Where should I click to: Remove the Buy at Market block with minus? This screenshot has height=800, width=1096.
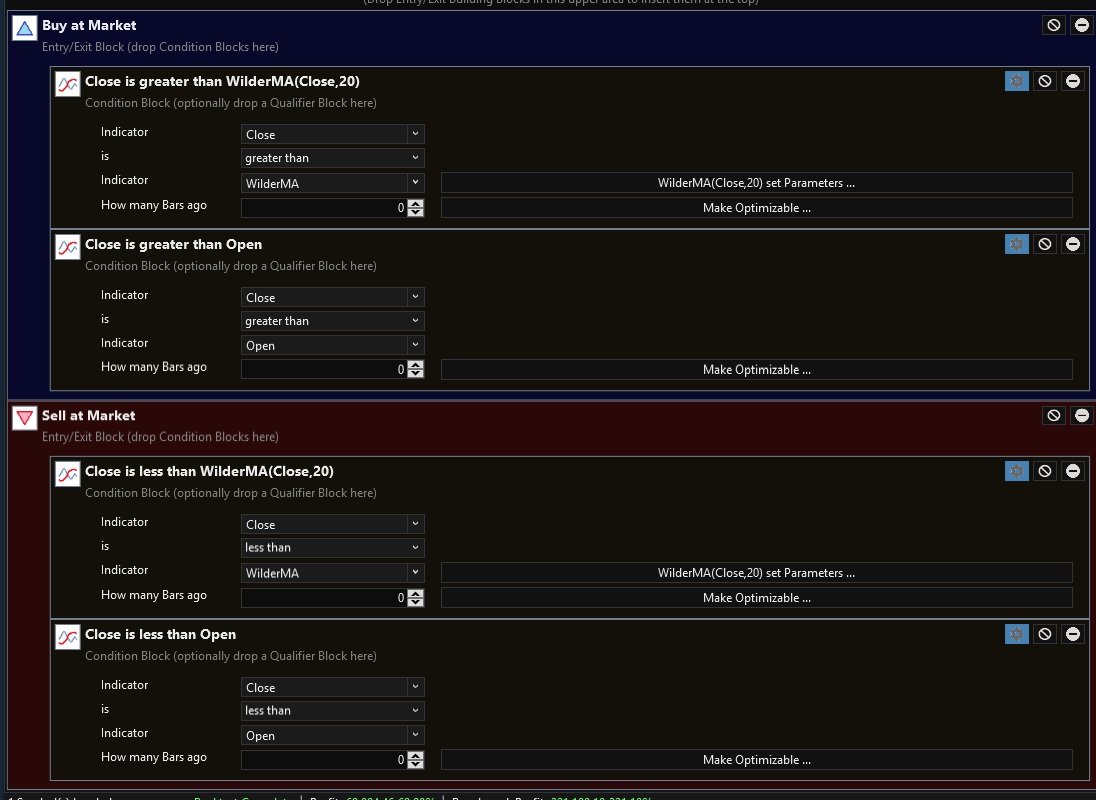coord(1081,25)
